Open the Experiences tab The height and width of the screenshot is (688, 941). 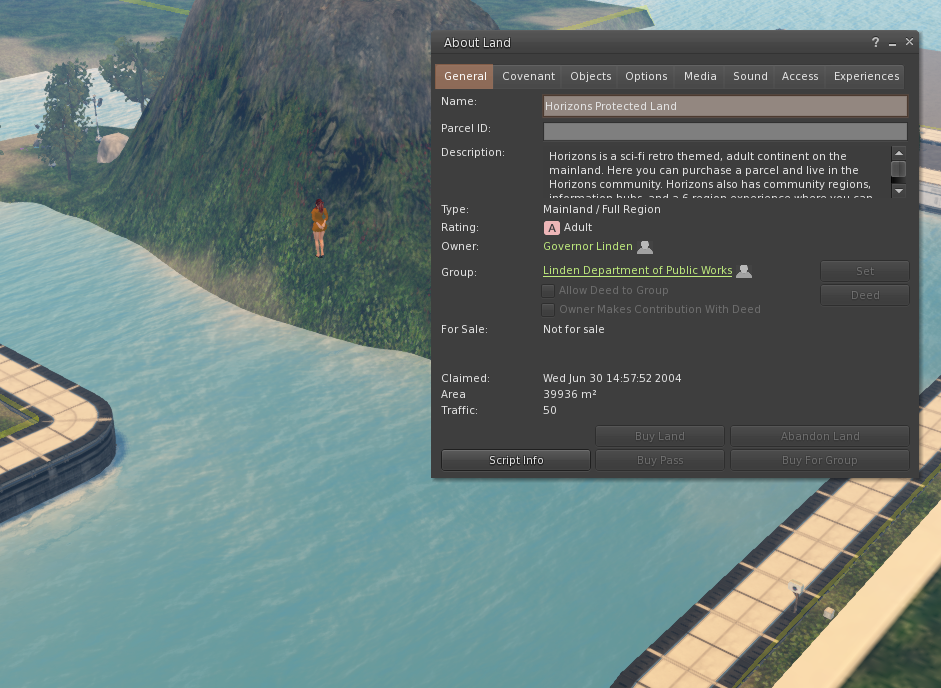[x=866, y=75]
